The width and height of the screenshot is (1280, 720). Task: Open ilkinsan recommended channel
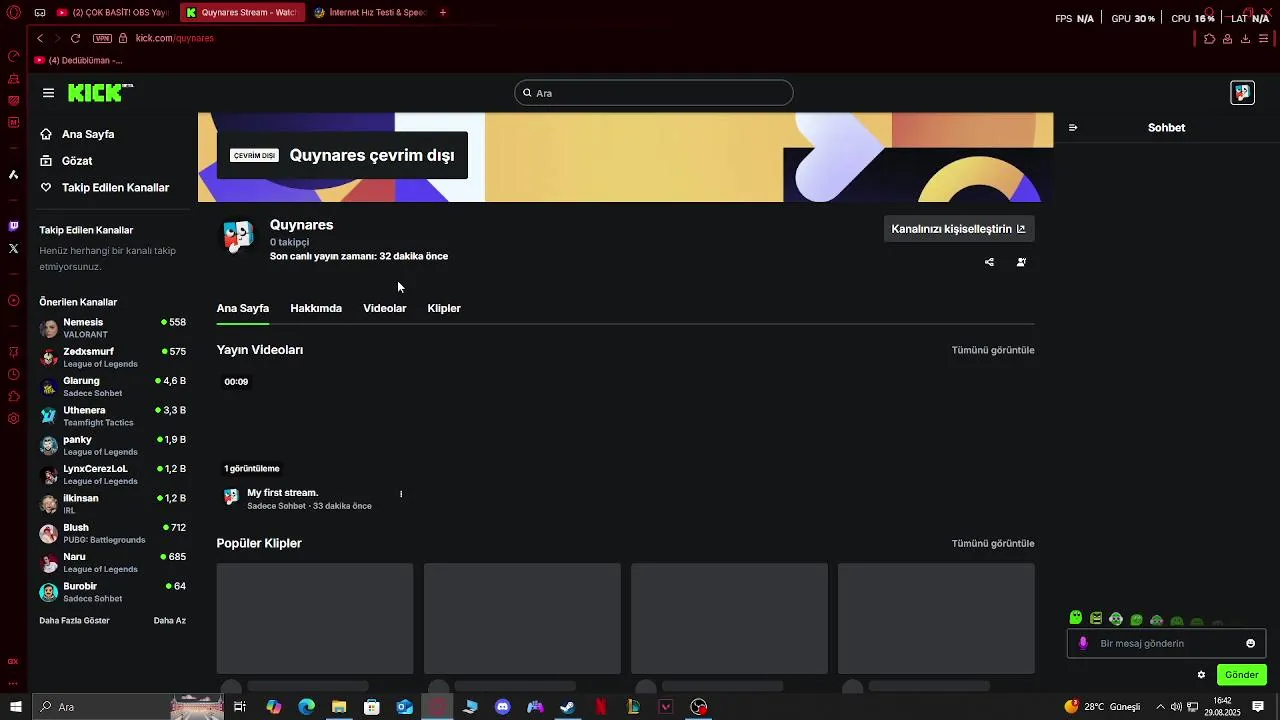[x=113, y=504]
